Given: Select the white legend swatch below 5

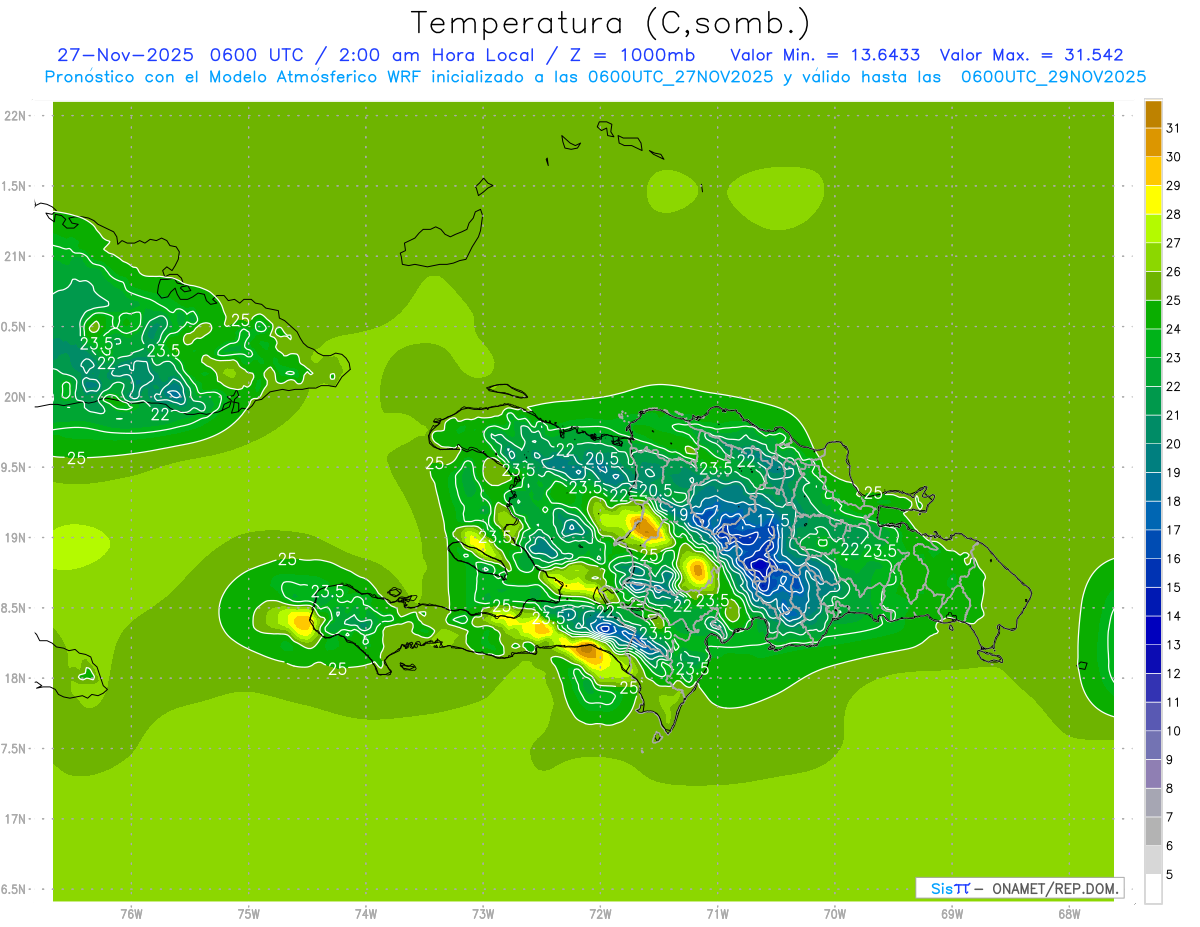Looking at the screenshot, I should (1153, 889).
